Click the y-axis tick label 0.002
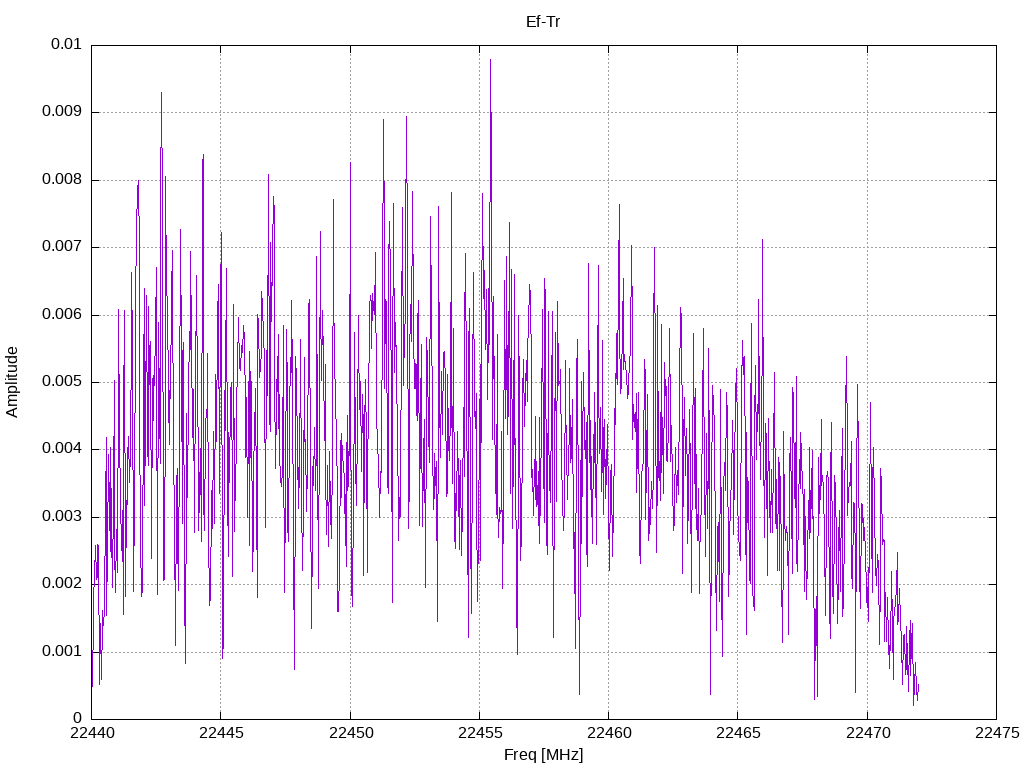The image size is (1024, 768). tap(62, 584)
